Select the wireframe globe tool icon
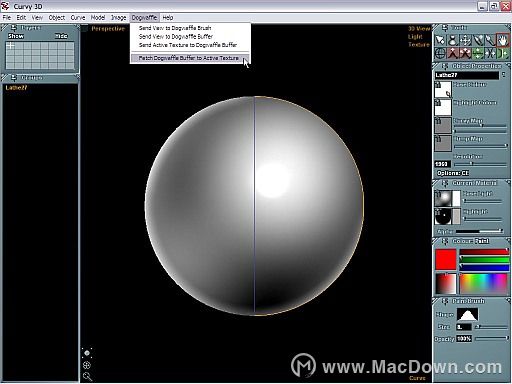The width and height of the screenshot is (512, 384). pos(440,53)
